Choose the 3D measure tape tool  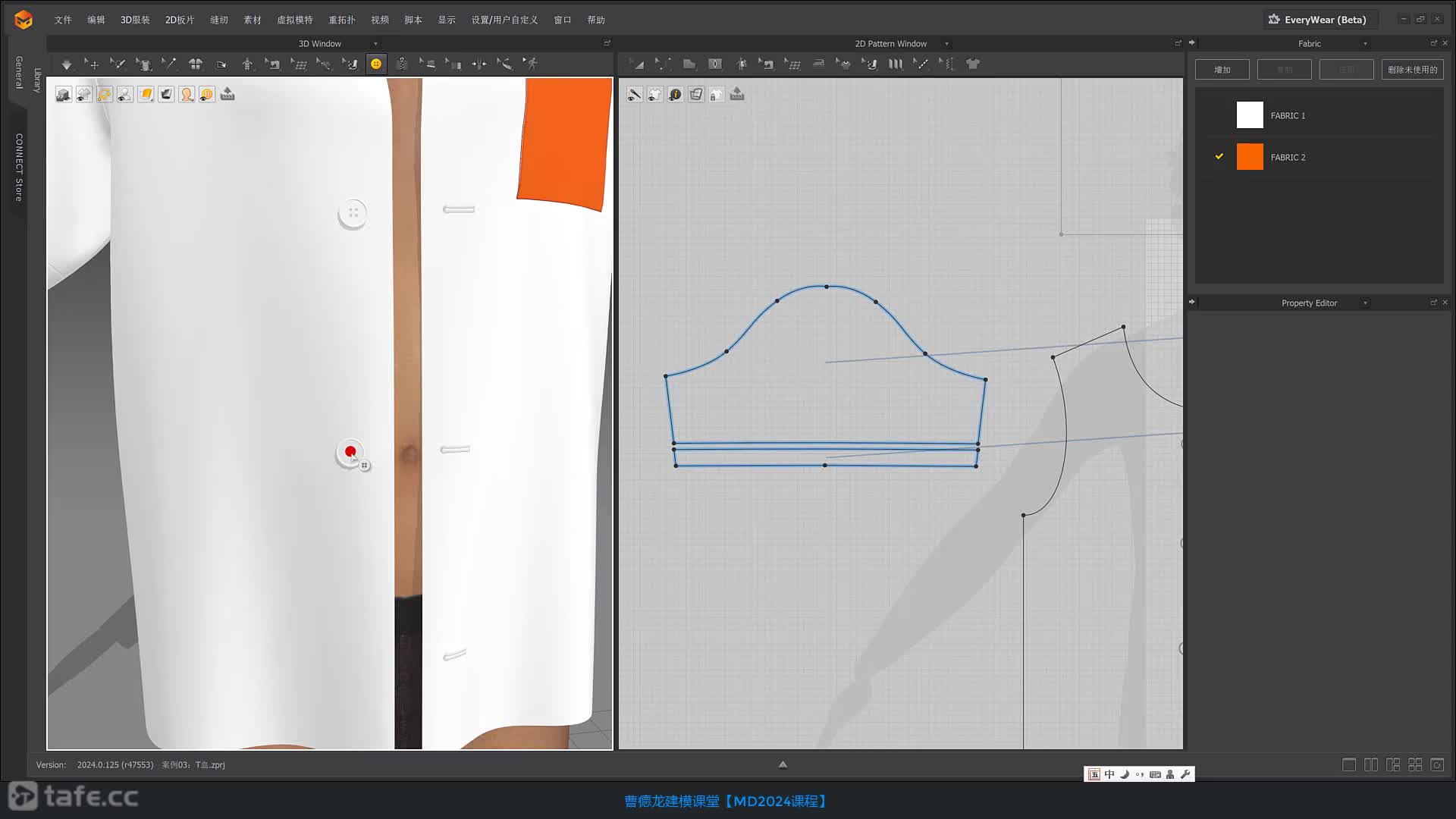point(504,64)
